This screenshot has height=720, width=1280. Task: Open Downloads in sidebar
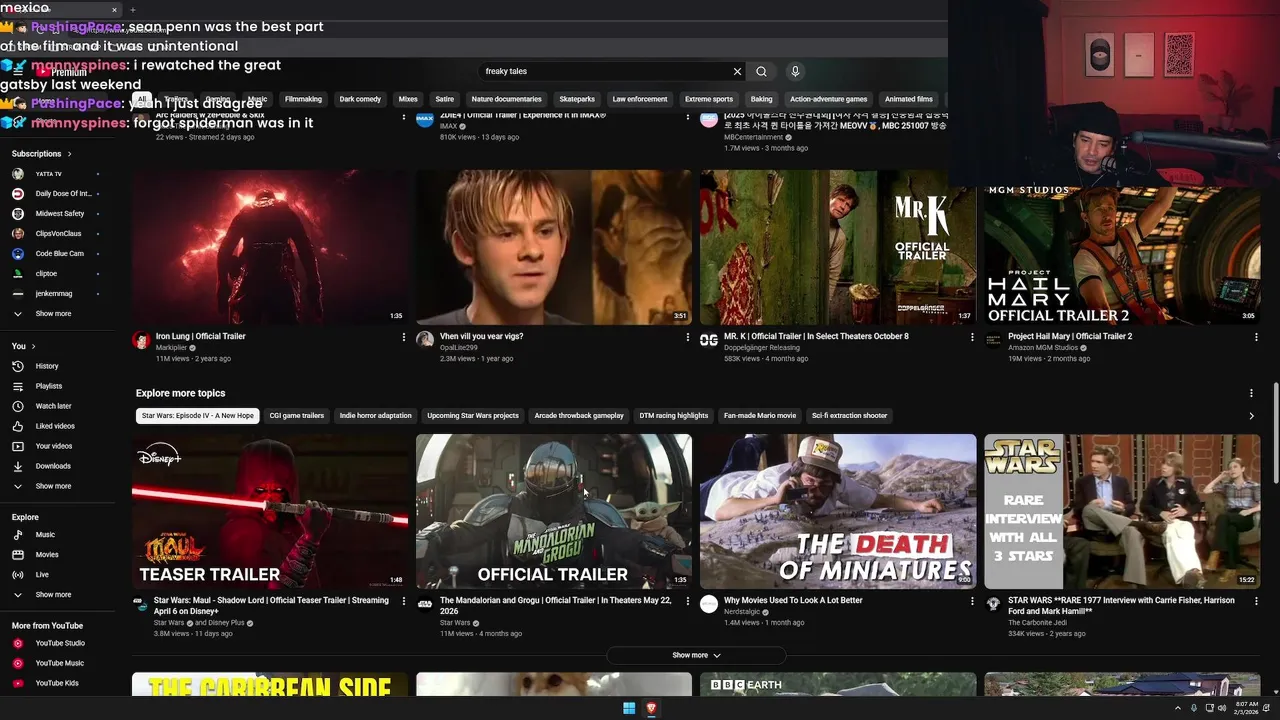point(53,466)
